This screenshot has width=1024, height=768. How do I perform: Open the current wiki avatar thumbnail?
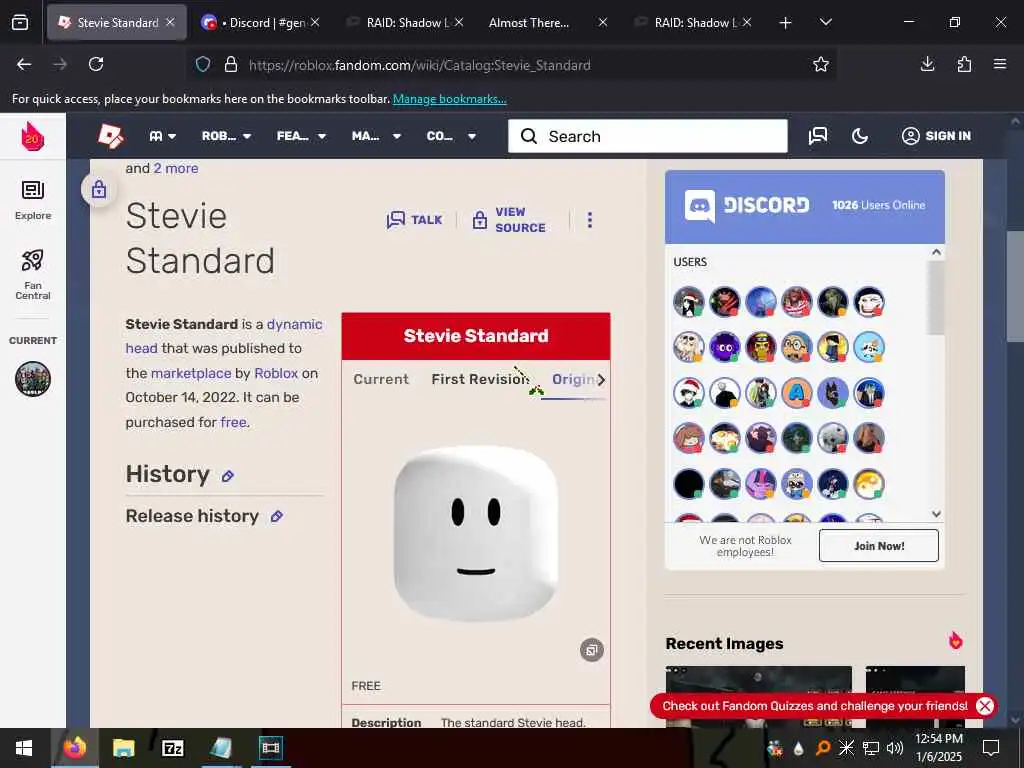(33, 379)
